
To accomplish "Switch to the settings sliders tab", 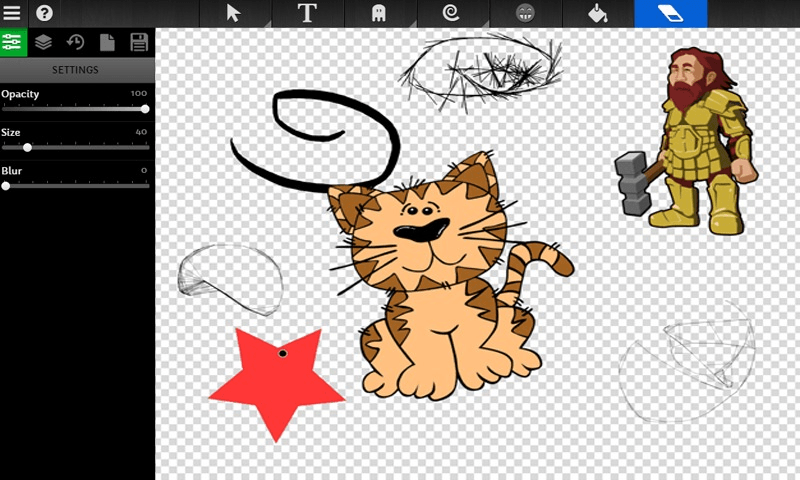I will coord(13,42).
